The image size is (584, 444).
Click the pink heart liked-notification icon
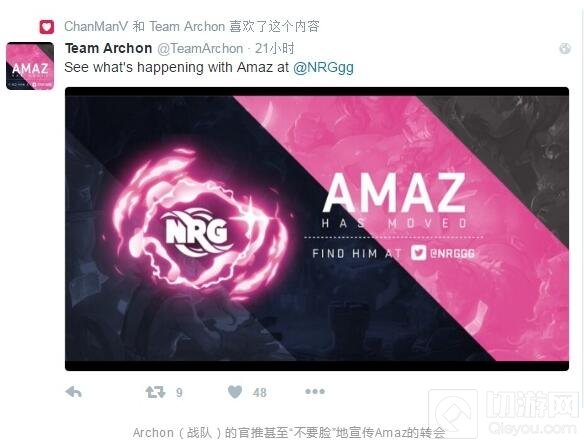point(47,27)
